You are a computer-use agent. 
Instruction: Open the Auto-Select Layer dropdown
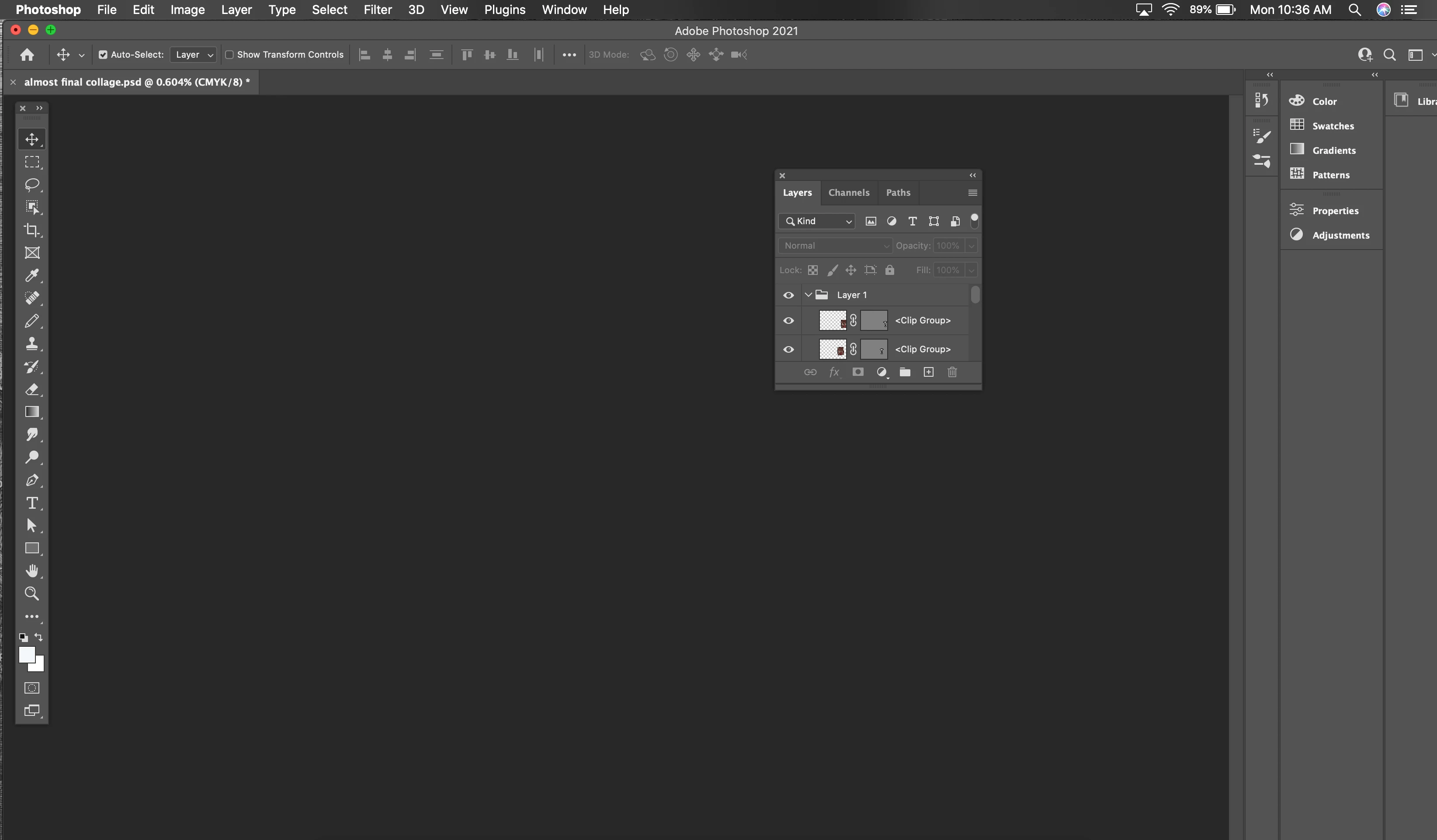pyautogui.click(x=193, y=55)
